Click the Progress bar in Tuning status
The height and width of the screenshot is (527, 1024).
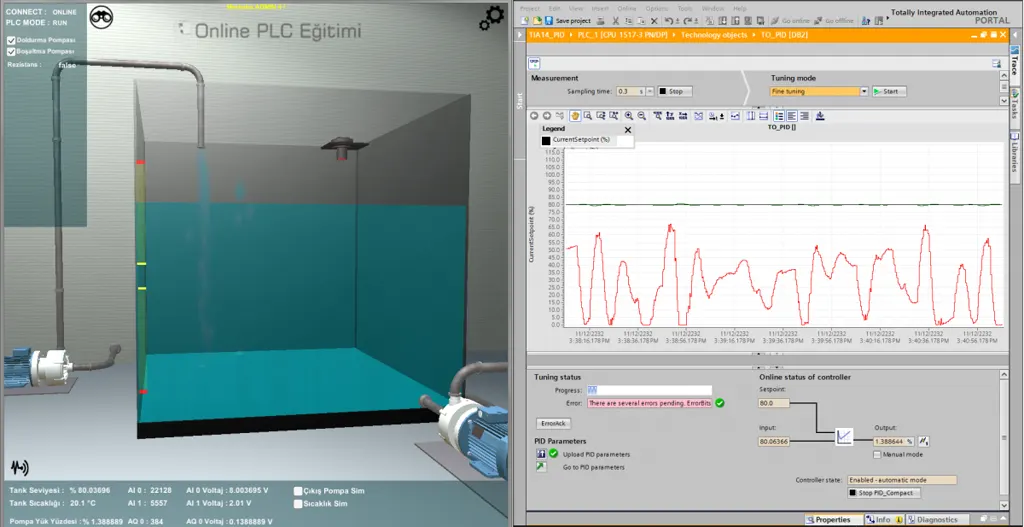click(649, 390)
